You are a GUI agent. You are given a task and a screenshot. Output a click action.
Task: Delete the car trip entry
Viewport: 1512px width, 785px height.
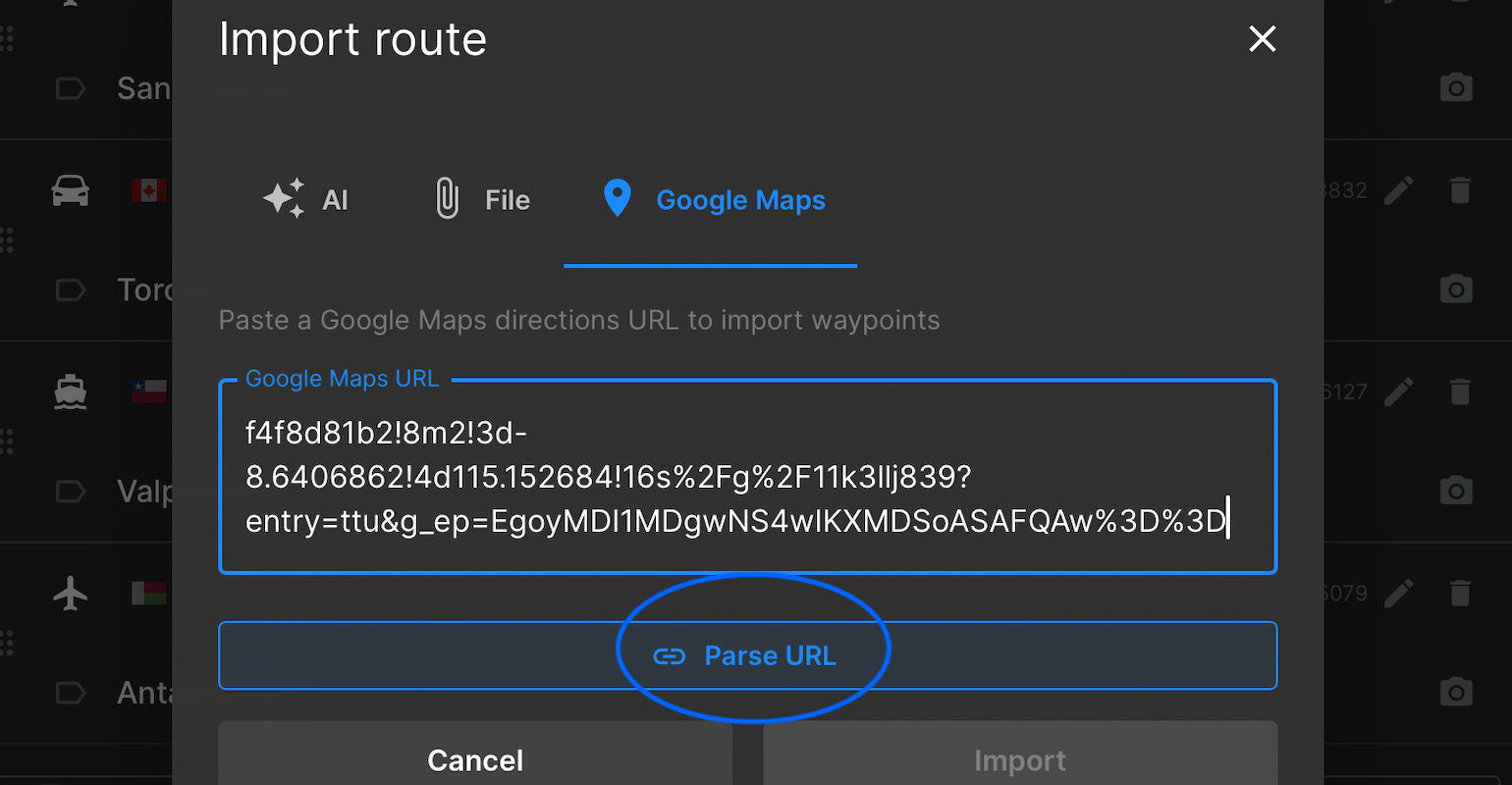click(x=1460, y=190)
